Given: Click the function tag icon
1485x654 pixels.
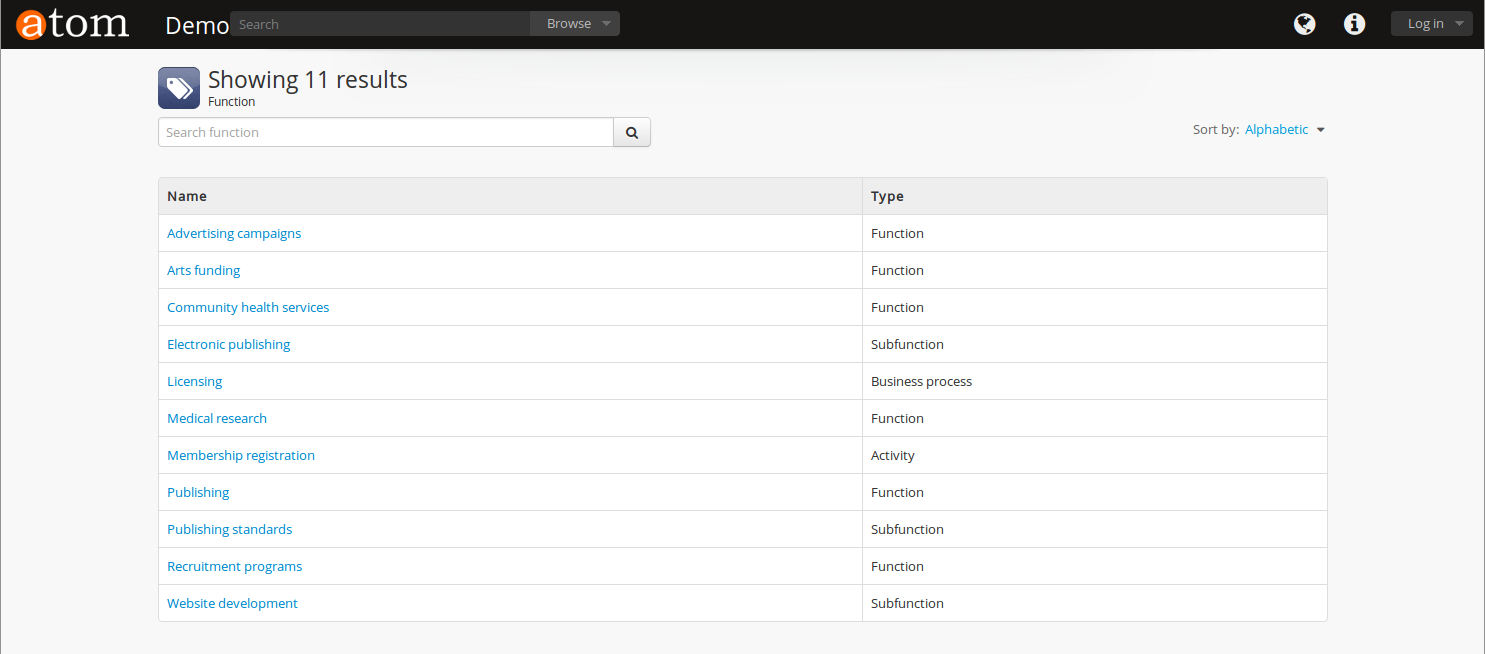Looking at the screenshot, I should (x=179, y=88).
